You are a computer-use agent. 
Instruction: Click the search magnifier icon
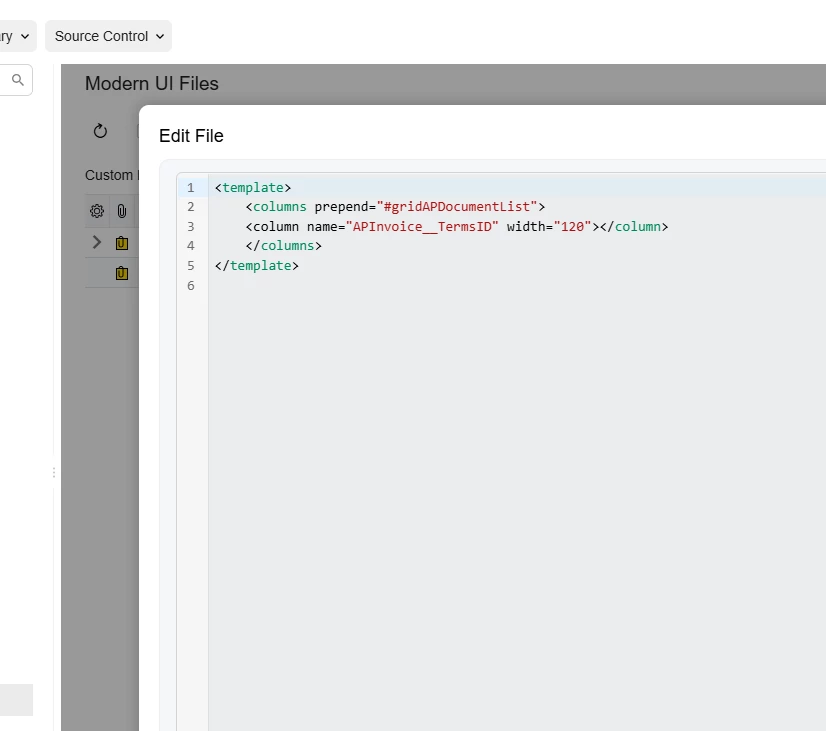18,80
